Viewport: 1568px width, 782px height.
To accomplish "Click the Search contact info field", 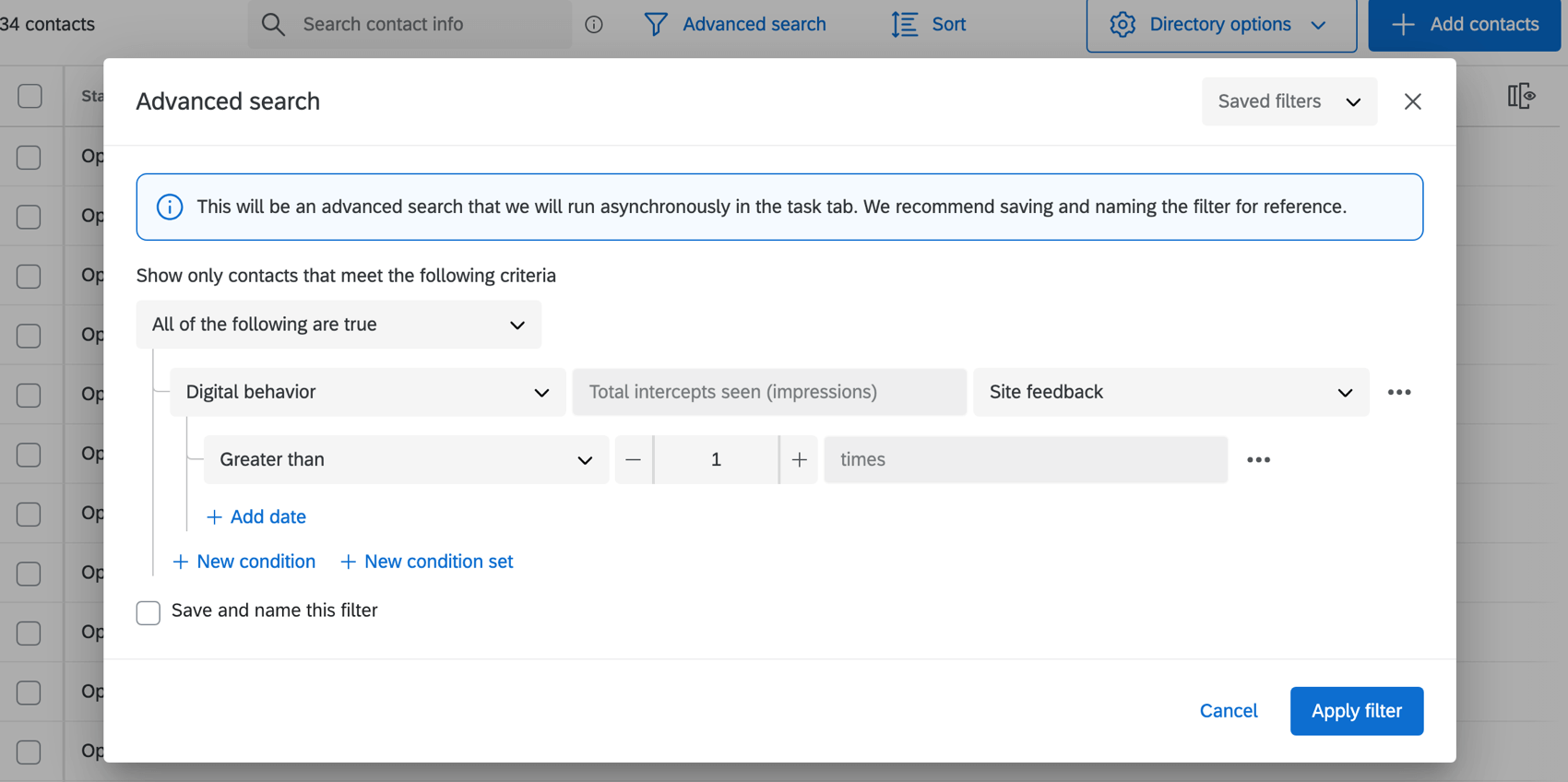I will coord(424,24).
